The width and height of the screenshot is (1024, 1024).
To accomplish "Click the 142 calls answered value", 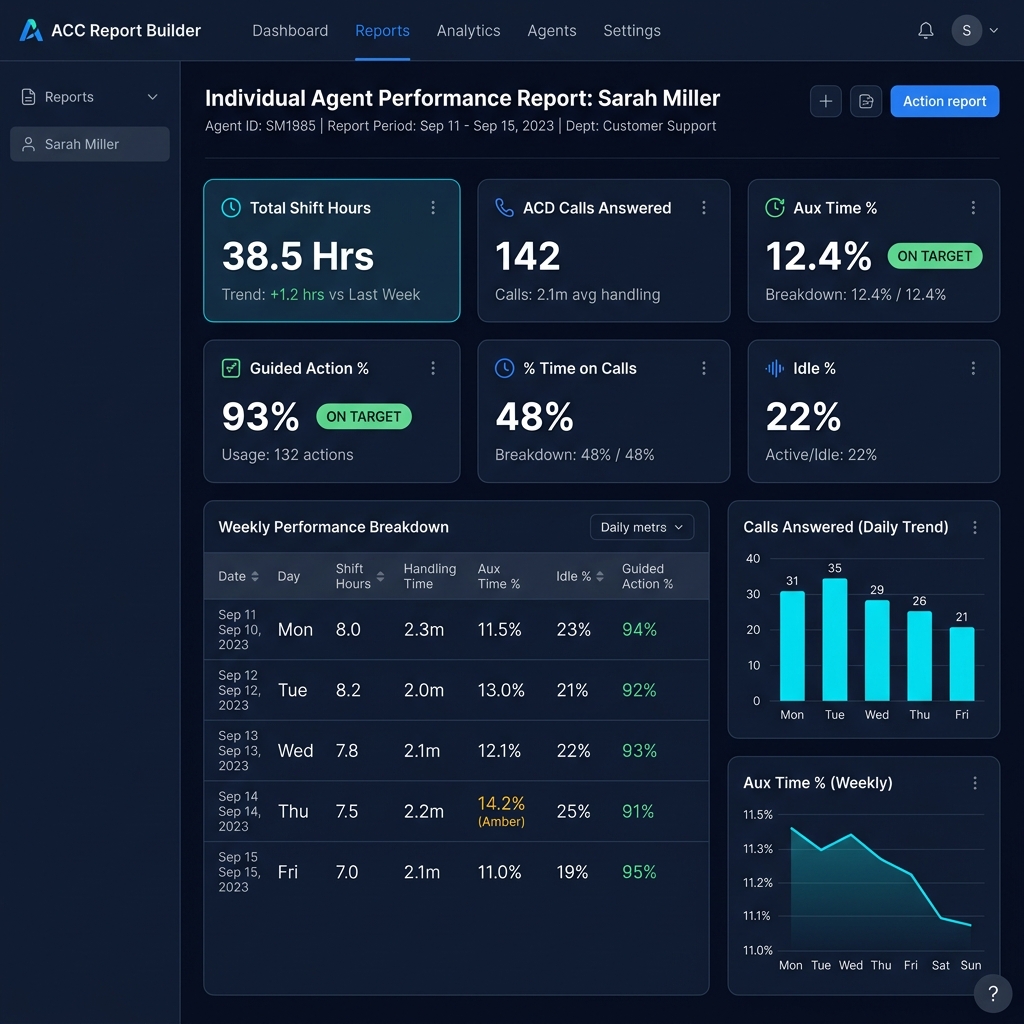I will 528,256.
